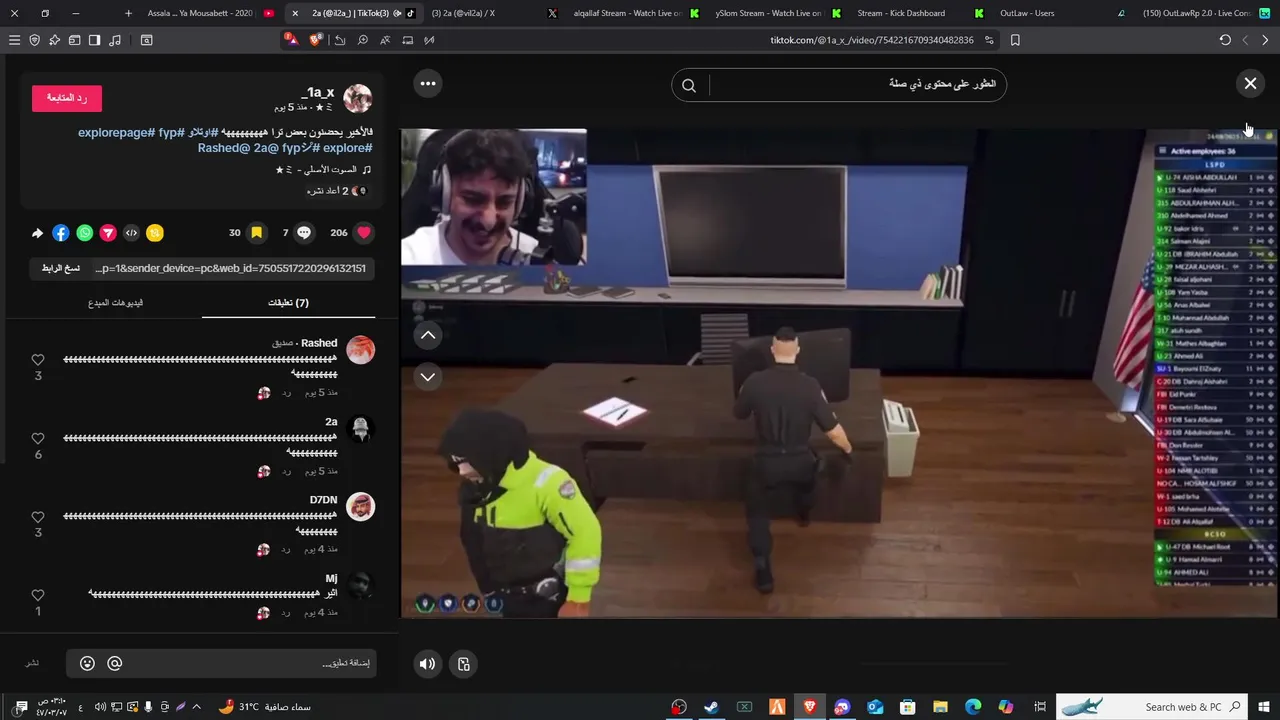Open the three-dots menu above the video

[428, 83]
